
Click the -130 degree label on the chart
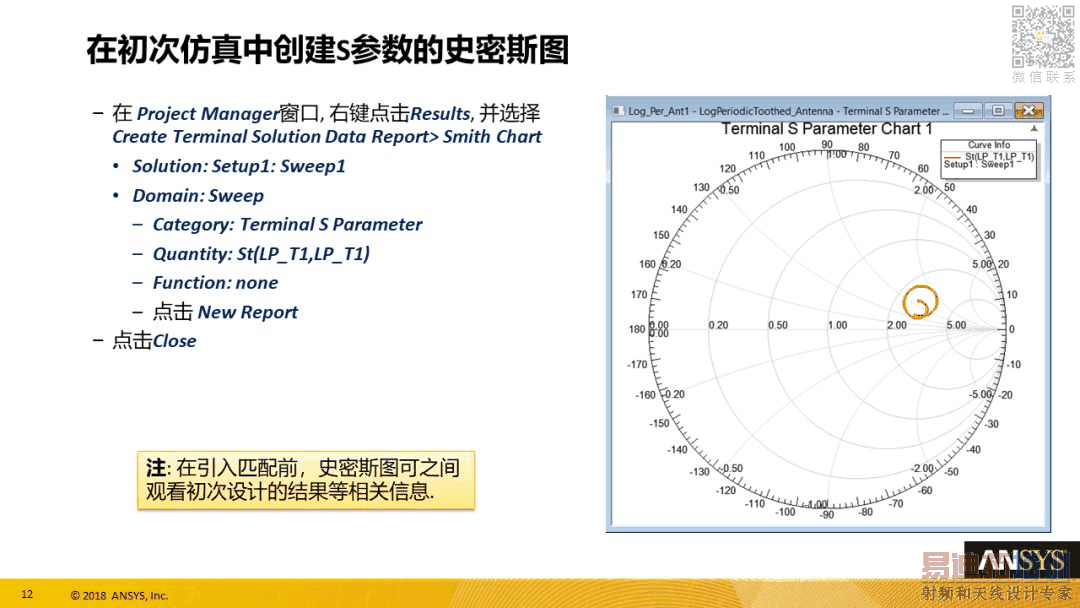click(699, 472)
